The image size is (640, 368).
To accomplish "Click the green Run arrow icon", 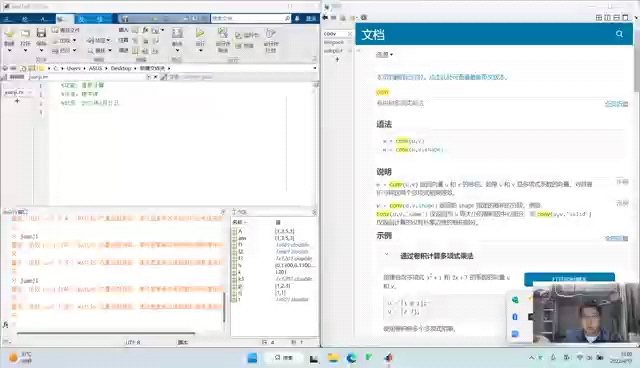I will coord(200,33).
